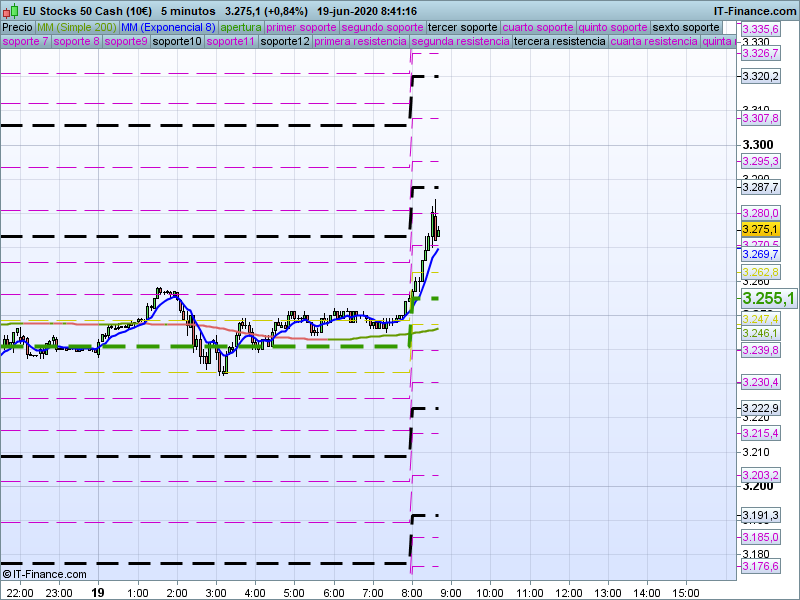The height and width of the screenshot is (600, 800).
Task: Click the cuarta resistencia legend label
Action: coord(654,42)
